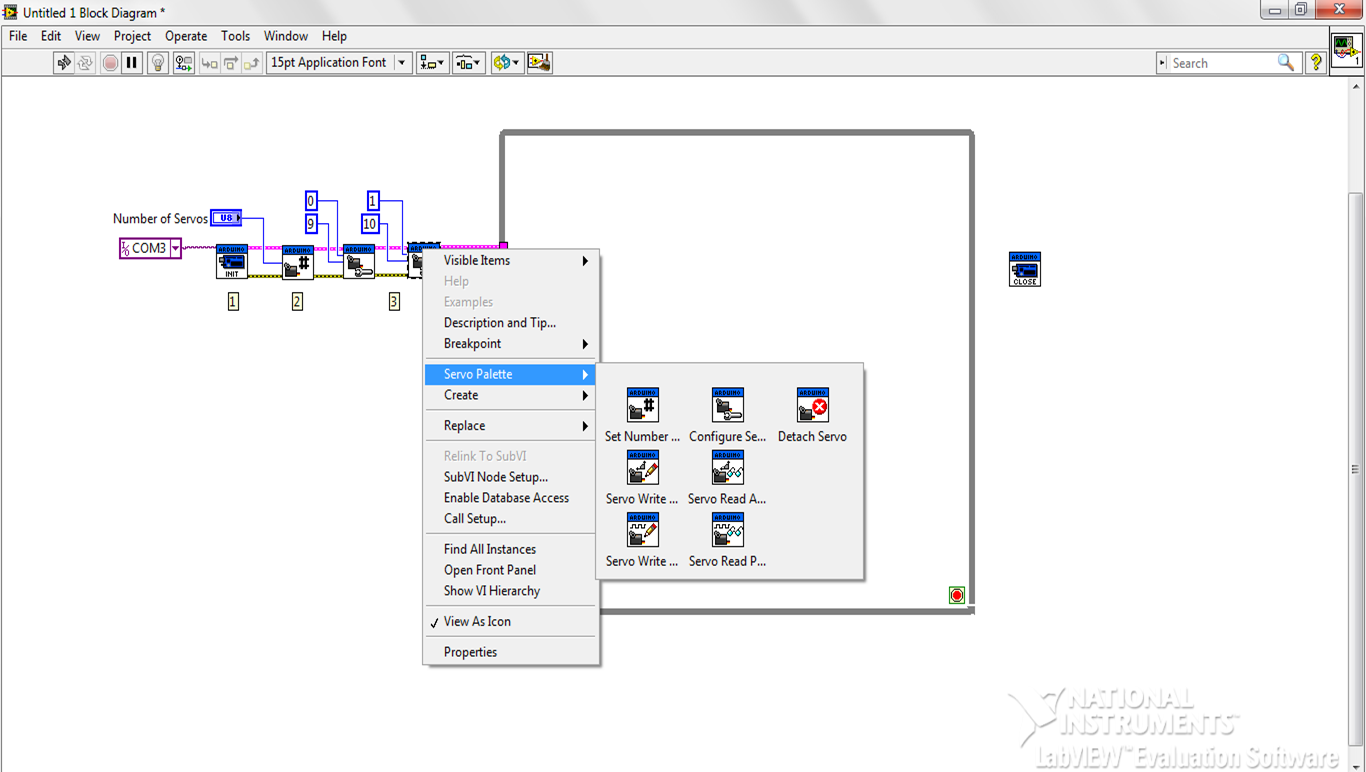Click Open Front Panel
This screenshot has width=1366, height=772.
coord(488,569)
